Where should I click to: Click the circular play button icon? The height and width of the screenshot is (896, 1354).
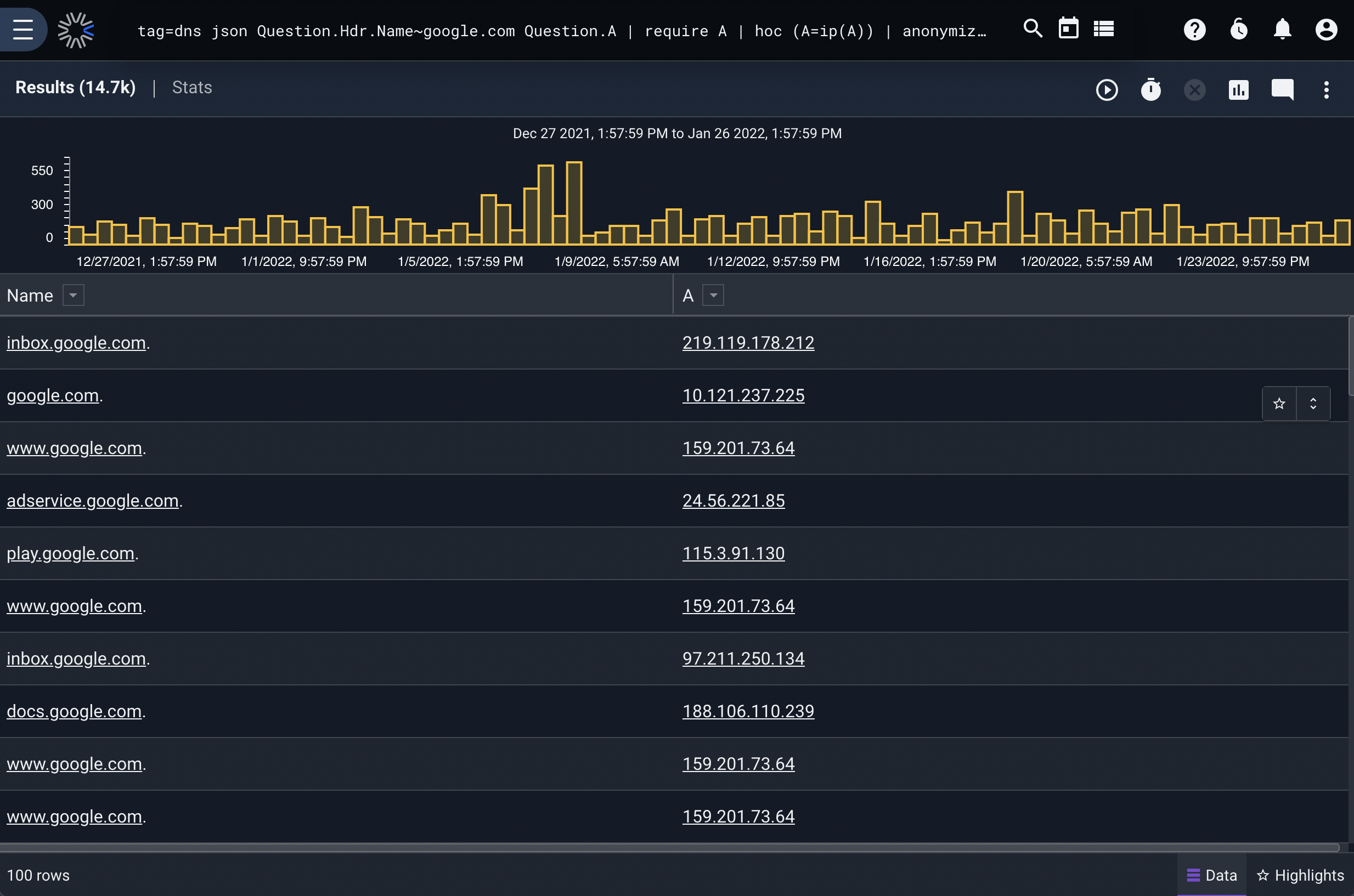pyautogui.click(x=1107, y=90)
